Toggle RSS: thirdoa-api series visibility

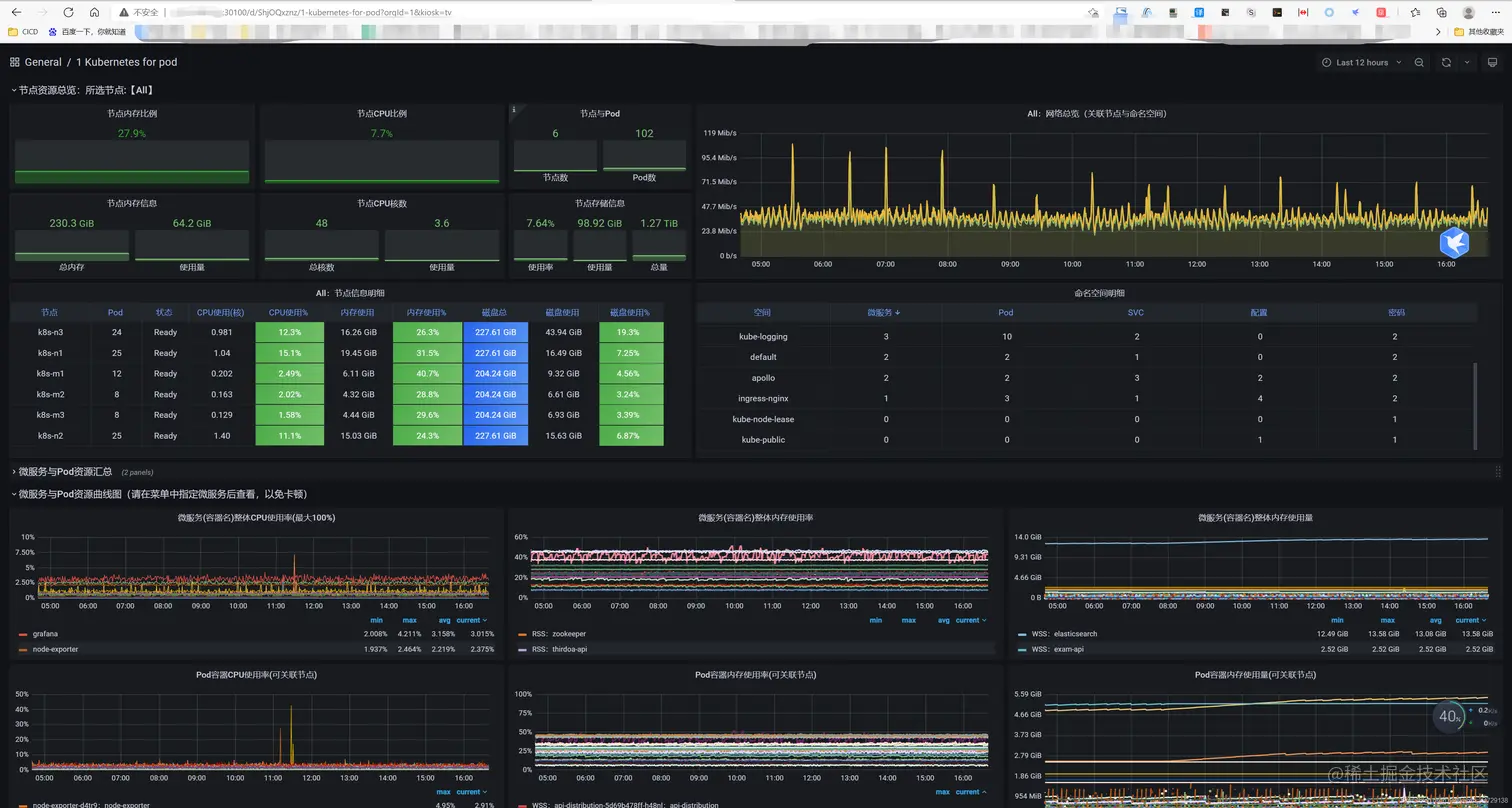pos(559,649)
